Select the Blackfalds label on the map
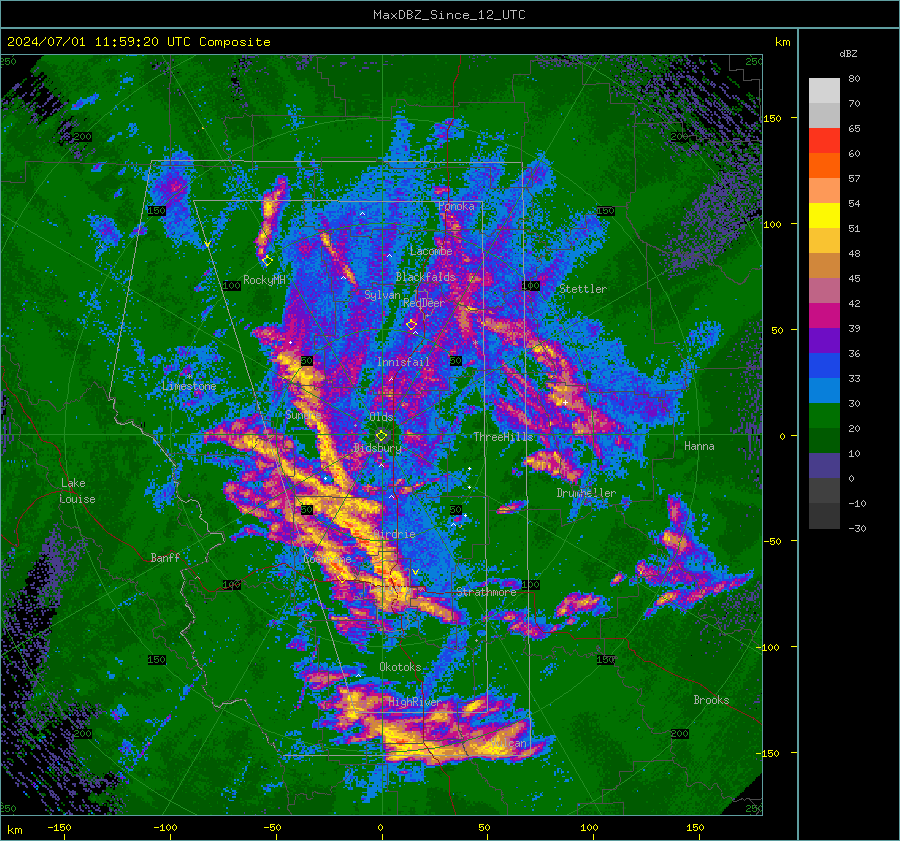The width and height of the screenshot is (900, 841). click(x=425, y=277)
